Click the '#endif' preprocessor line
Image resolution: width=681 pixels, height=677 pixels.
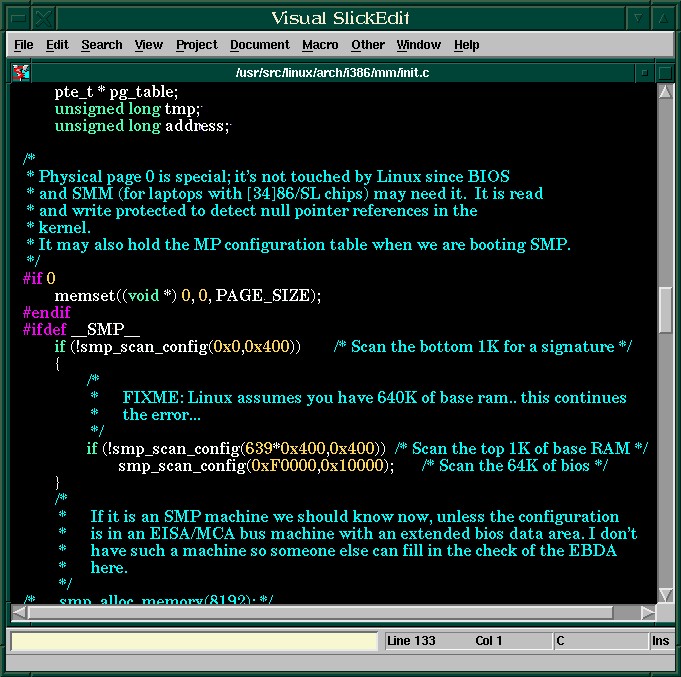click(x=46, y=312)
